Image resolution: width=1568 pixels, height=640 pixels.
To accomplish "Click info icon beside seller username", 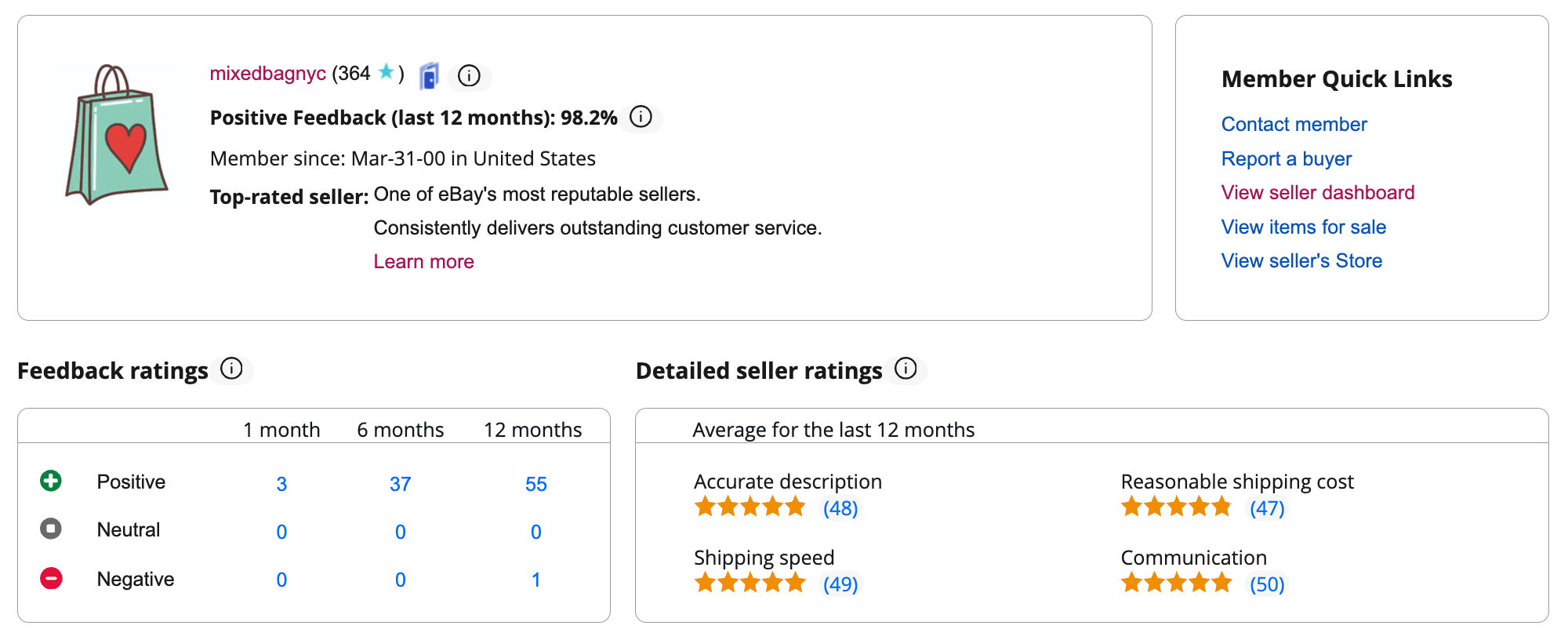I will (x=469, y=76).
